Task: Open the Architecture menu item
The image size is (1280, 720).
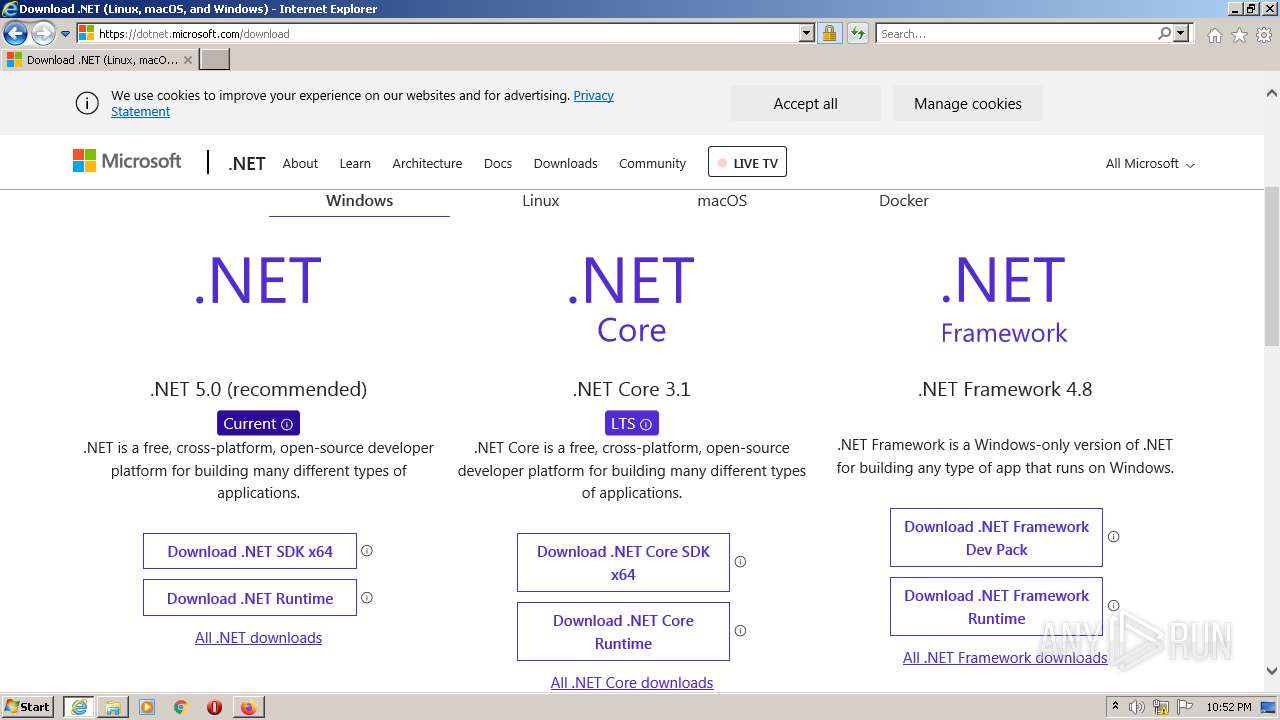Action: 427,163
